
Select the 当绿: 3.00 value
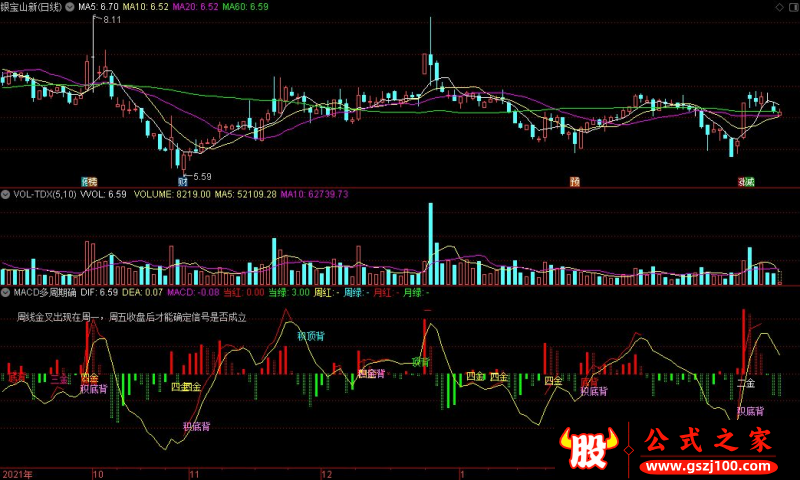pos(289,293)
